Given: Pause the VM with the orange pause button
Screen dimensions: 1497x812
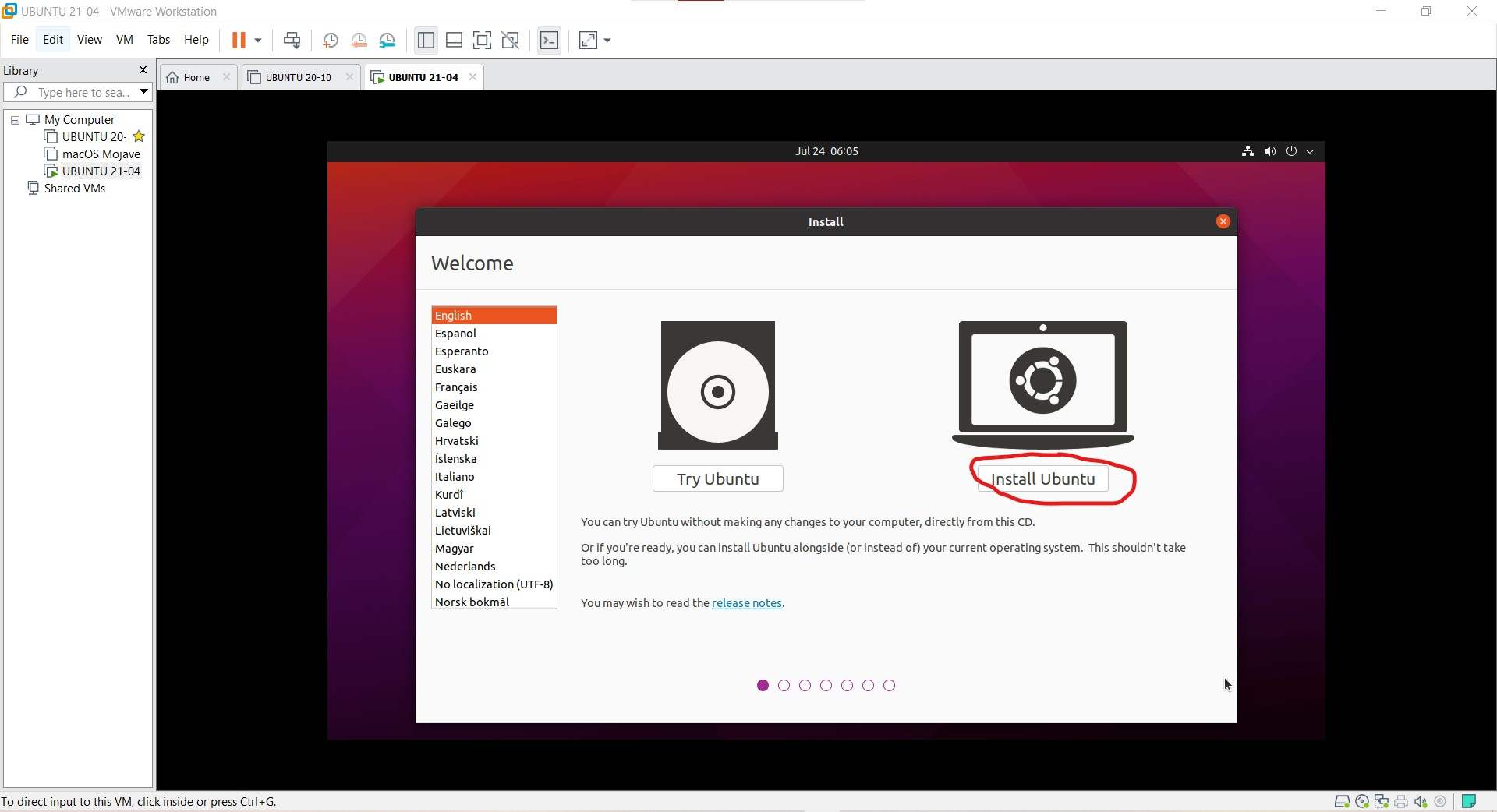Looking at the screenshot, I should [239, 40].
